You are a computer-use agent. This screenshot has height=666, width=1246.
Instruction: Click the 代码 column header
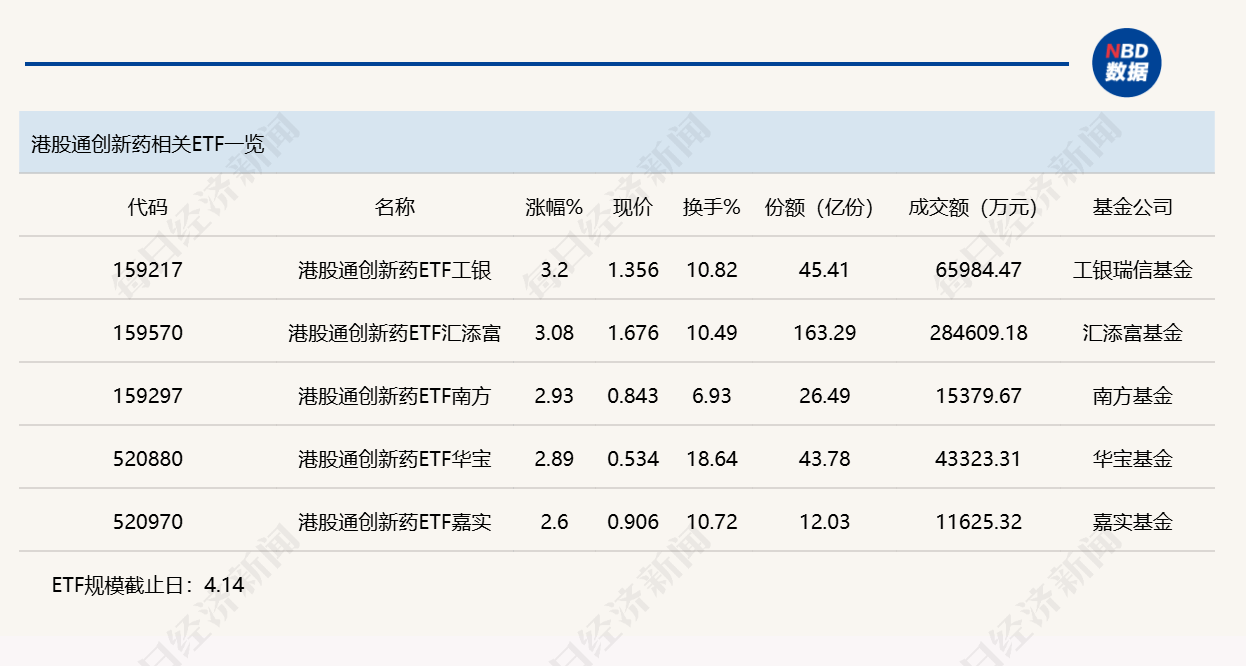[x=148, y=207]
